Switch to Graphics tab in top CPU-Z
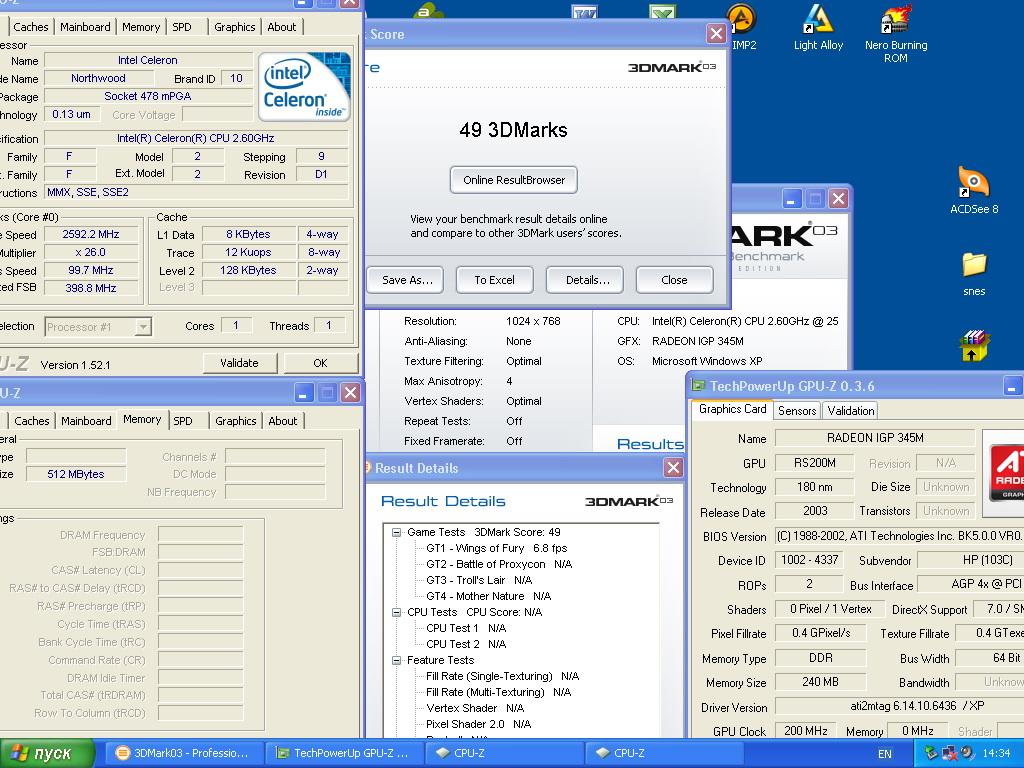The width and height of the screenshot is (1024, 768). pyautogui.click(x=234, y=27)
